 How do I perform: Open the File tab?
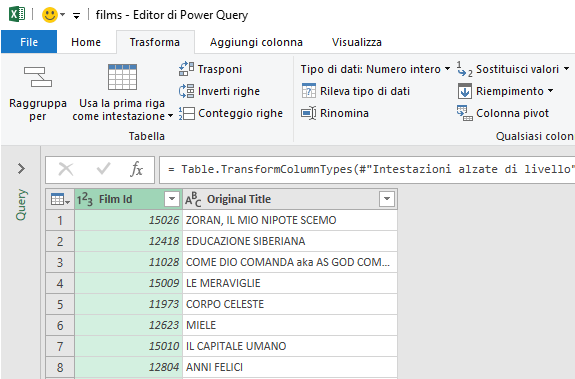pos(29,42)
